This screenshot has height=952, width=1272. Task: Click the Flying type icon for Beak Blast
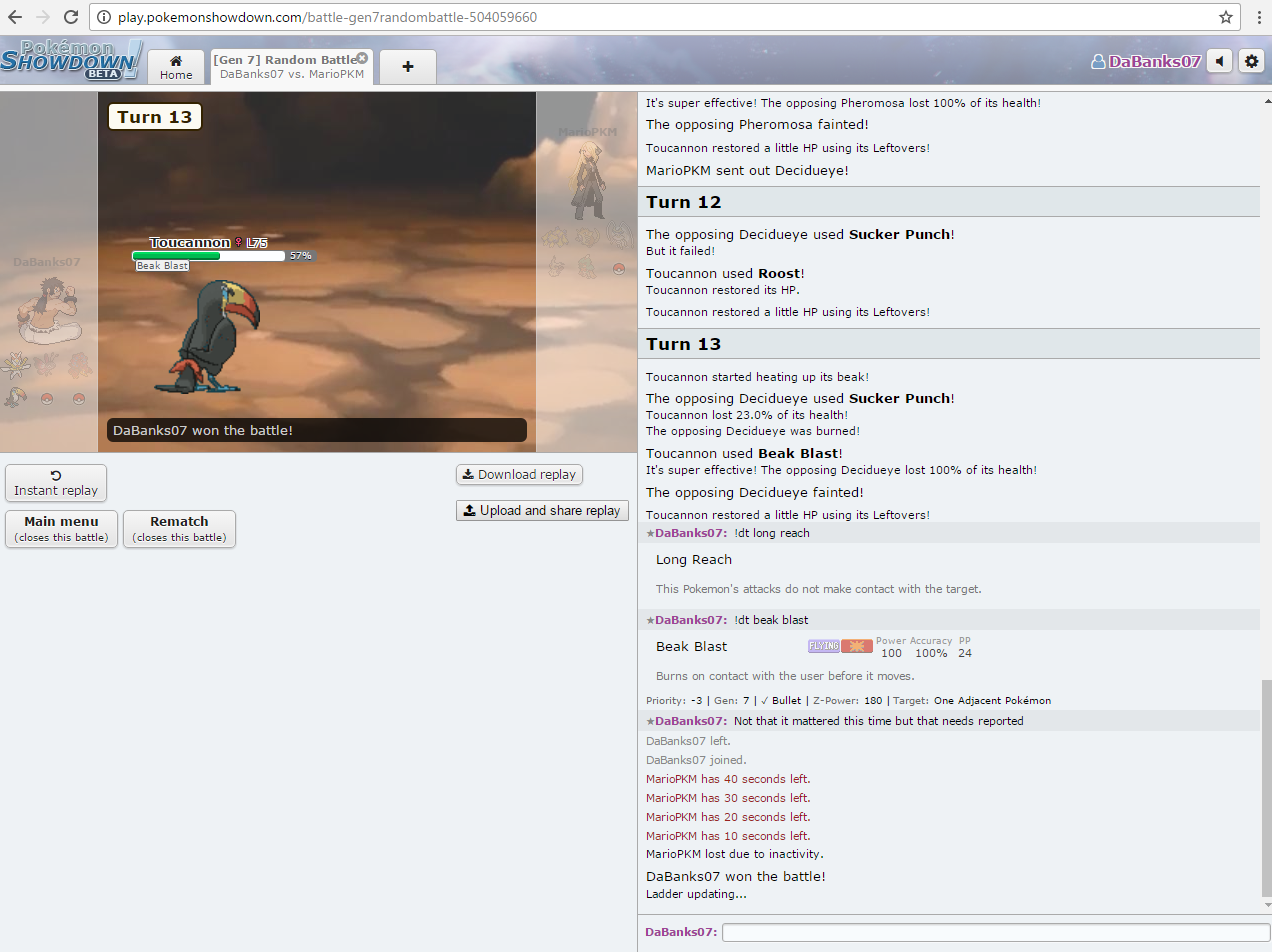click(x=823, y=646)
